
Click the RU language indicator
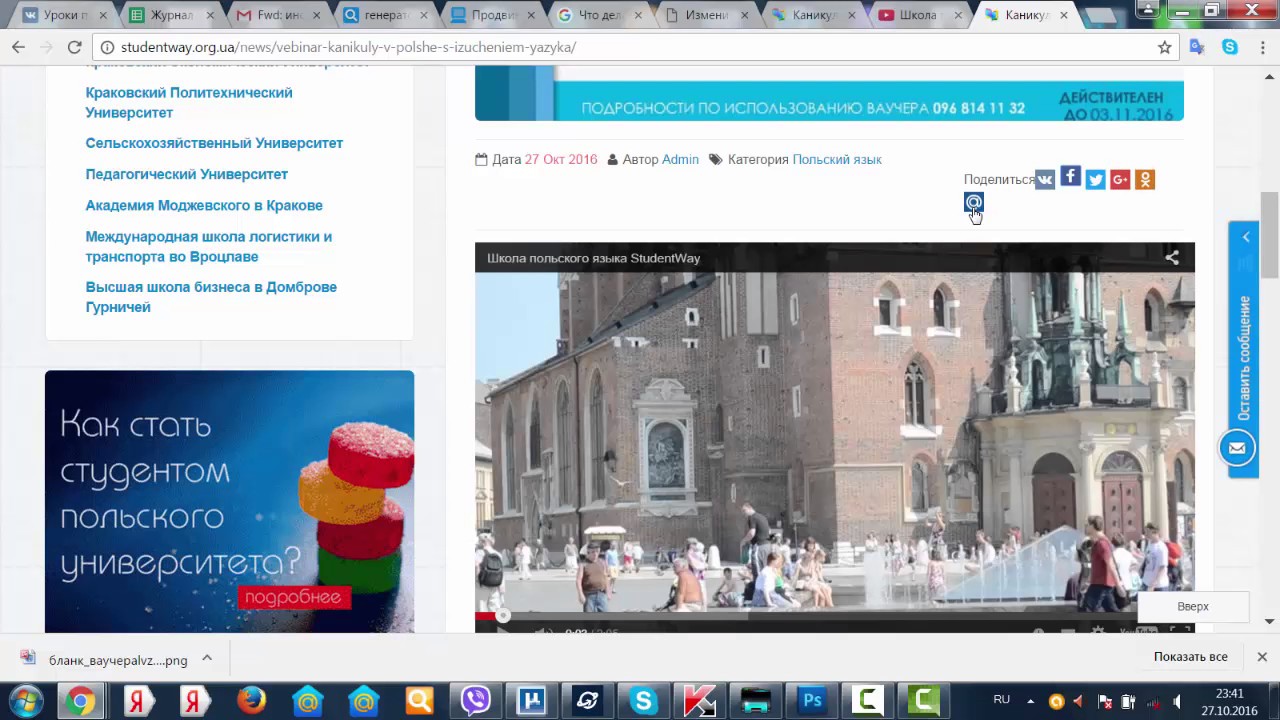[x=1001, y=699]
